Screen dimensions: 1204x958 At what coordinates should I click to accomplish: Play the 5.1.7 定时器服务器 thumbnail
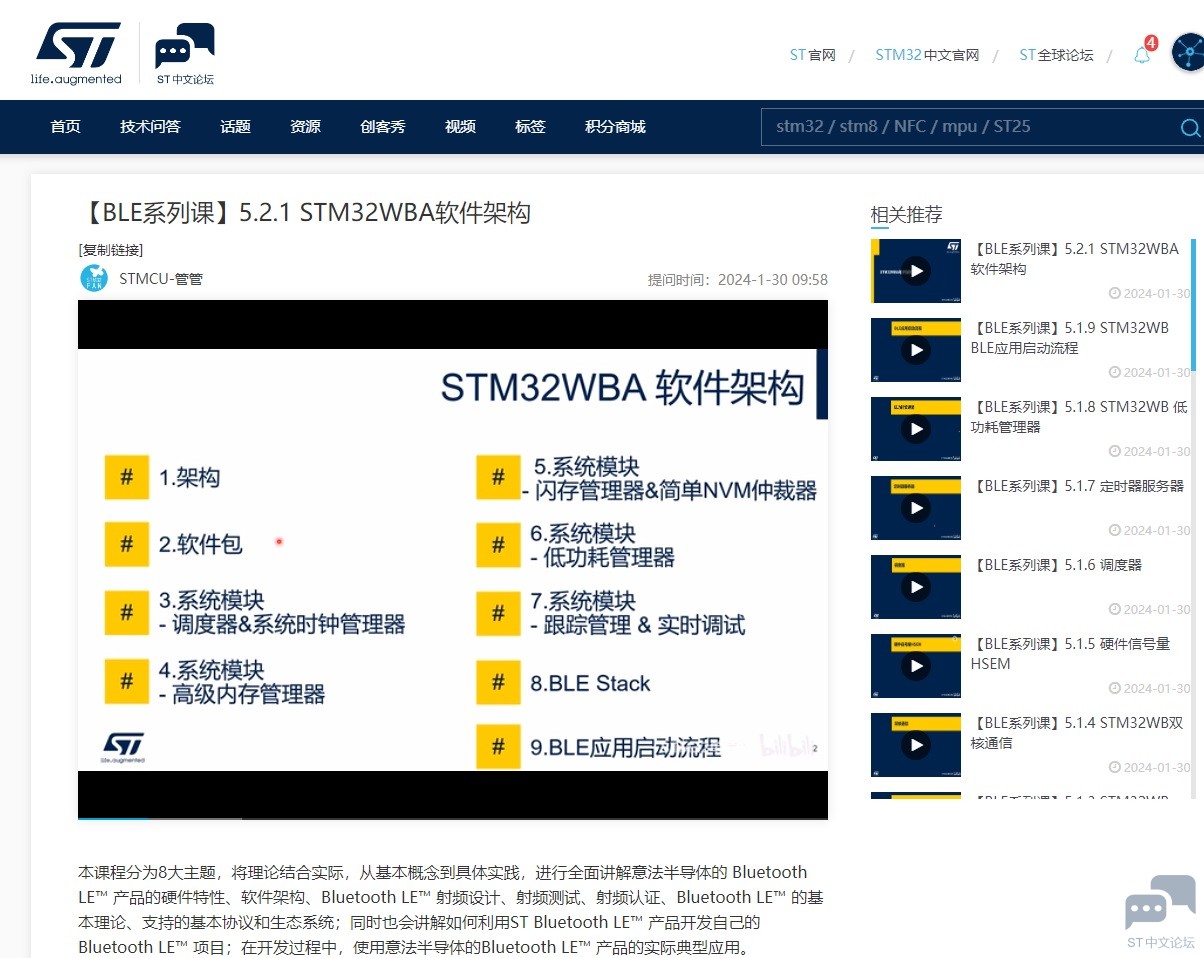click(915, 508)
